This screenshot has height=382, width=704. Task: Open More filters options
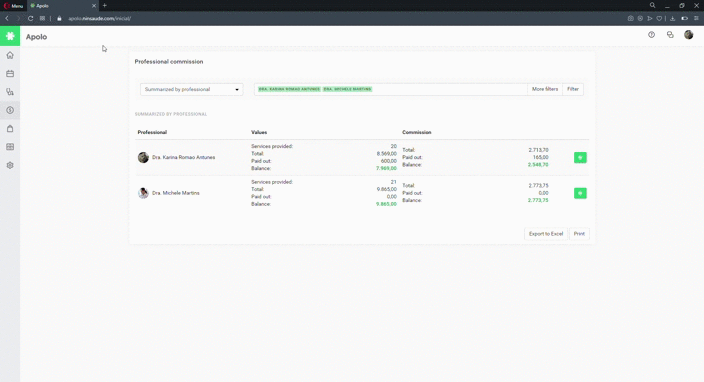[x=545, y=89]
